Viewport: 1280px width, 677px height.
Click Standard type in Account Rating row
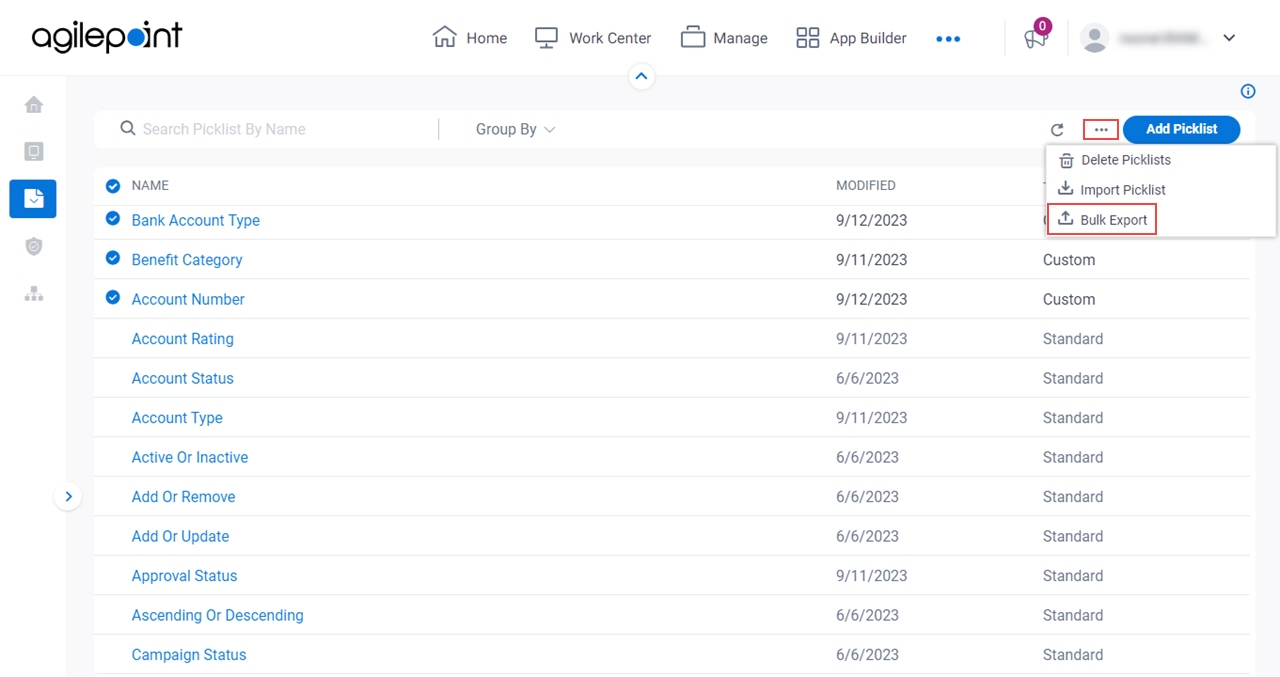(1073, 339)
